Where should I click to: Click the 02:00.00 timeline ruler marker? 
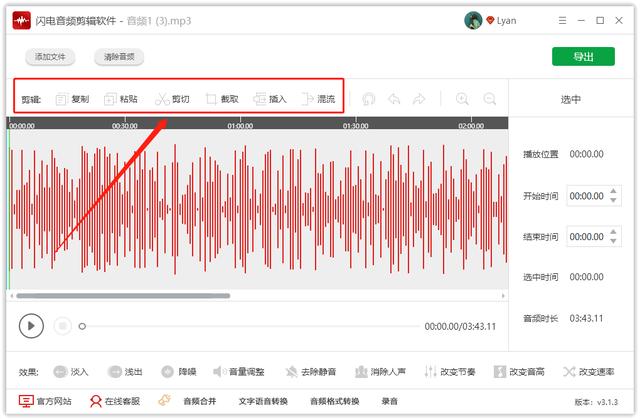471,126
